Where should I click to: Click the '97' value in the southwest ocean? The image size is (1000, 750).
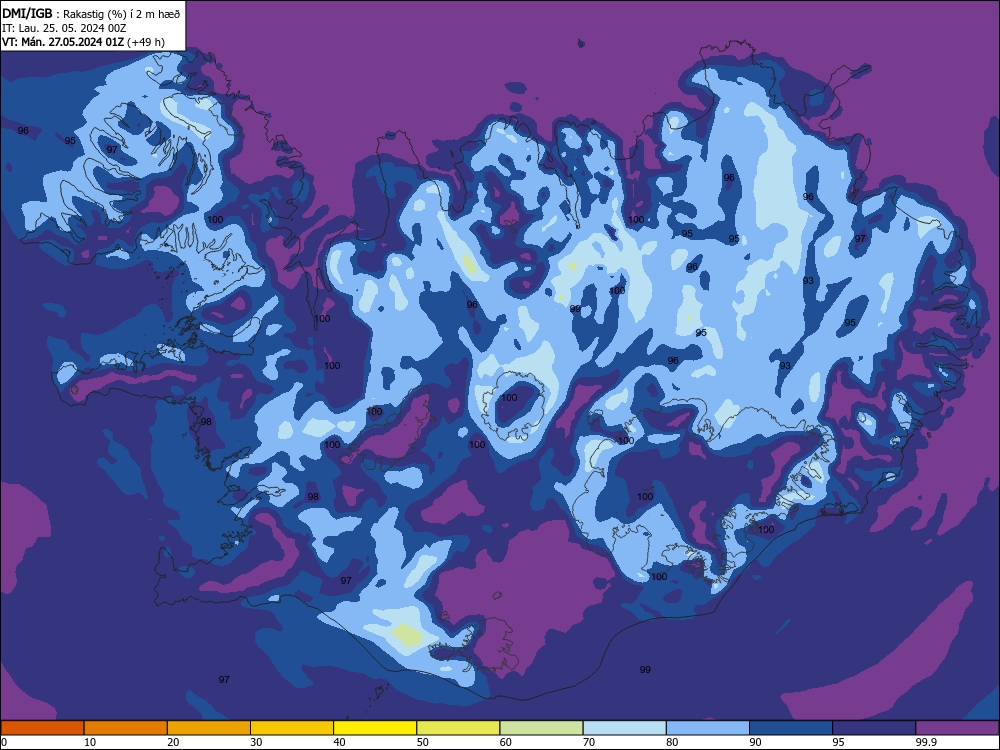(x=224, y=679)
